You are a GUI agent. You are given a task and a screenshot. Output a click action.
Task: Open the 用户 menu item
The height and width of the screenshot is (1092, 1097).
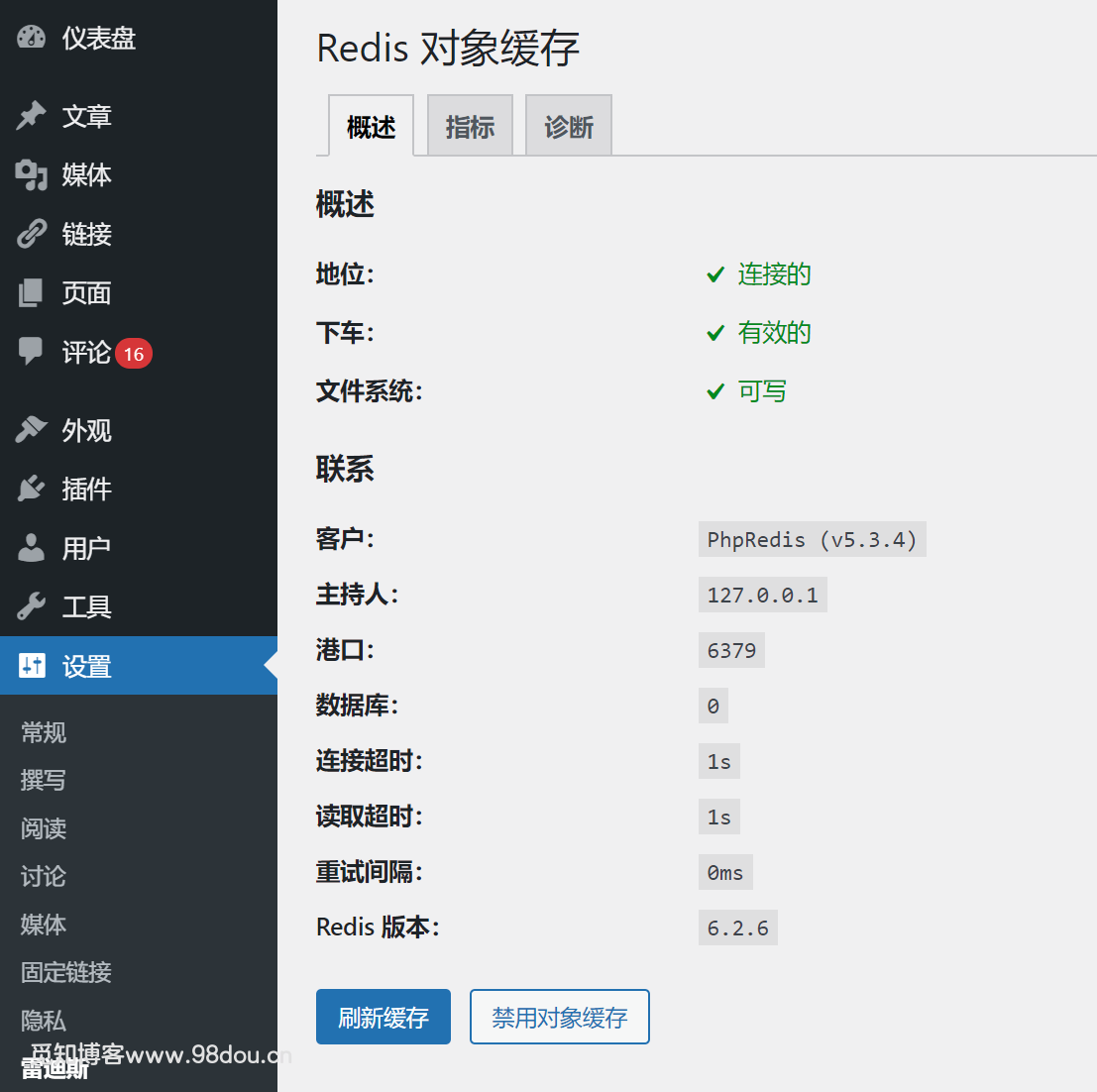139,548
